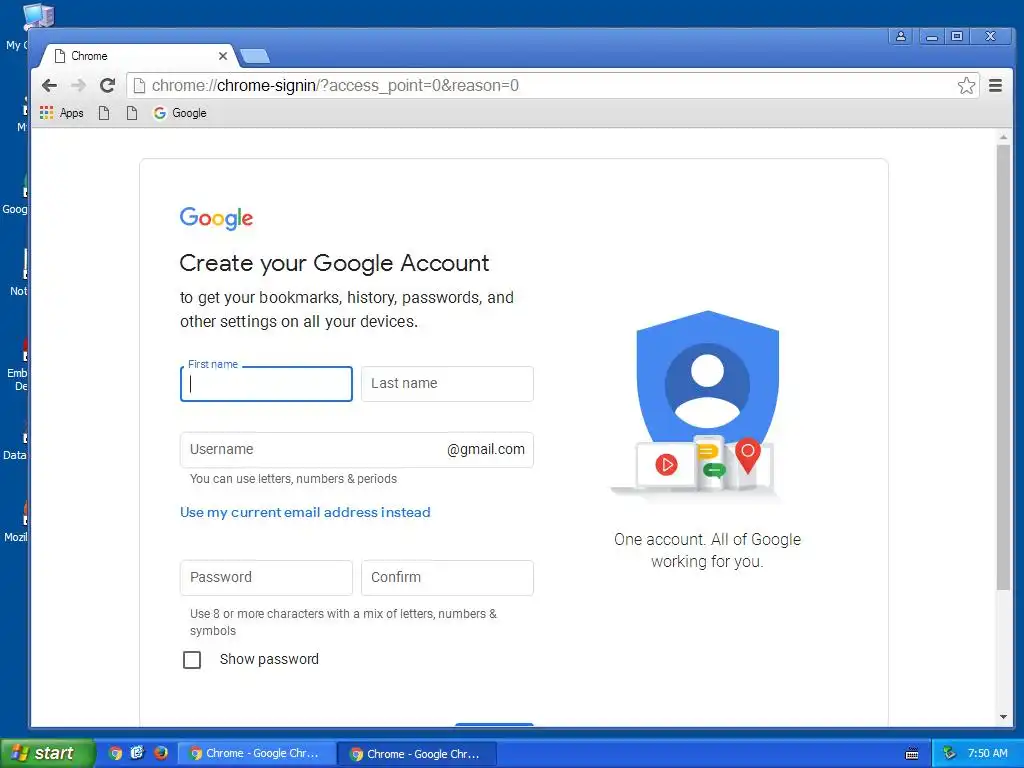
Task: Click 'One account. All of Google' text
Action: tap(707, 539)
